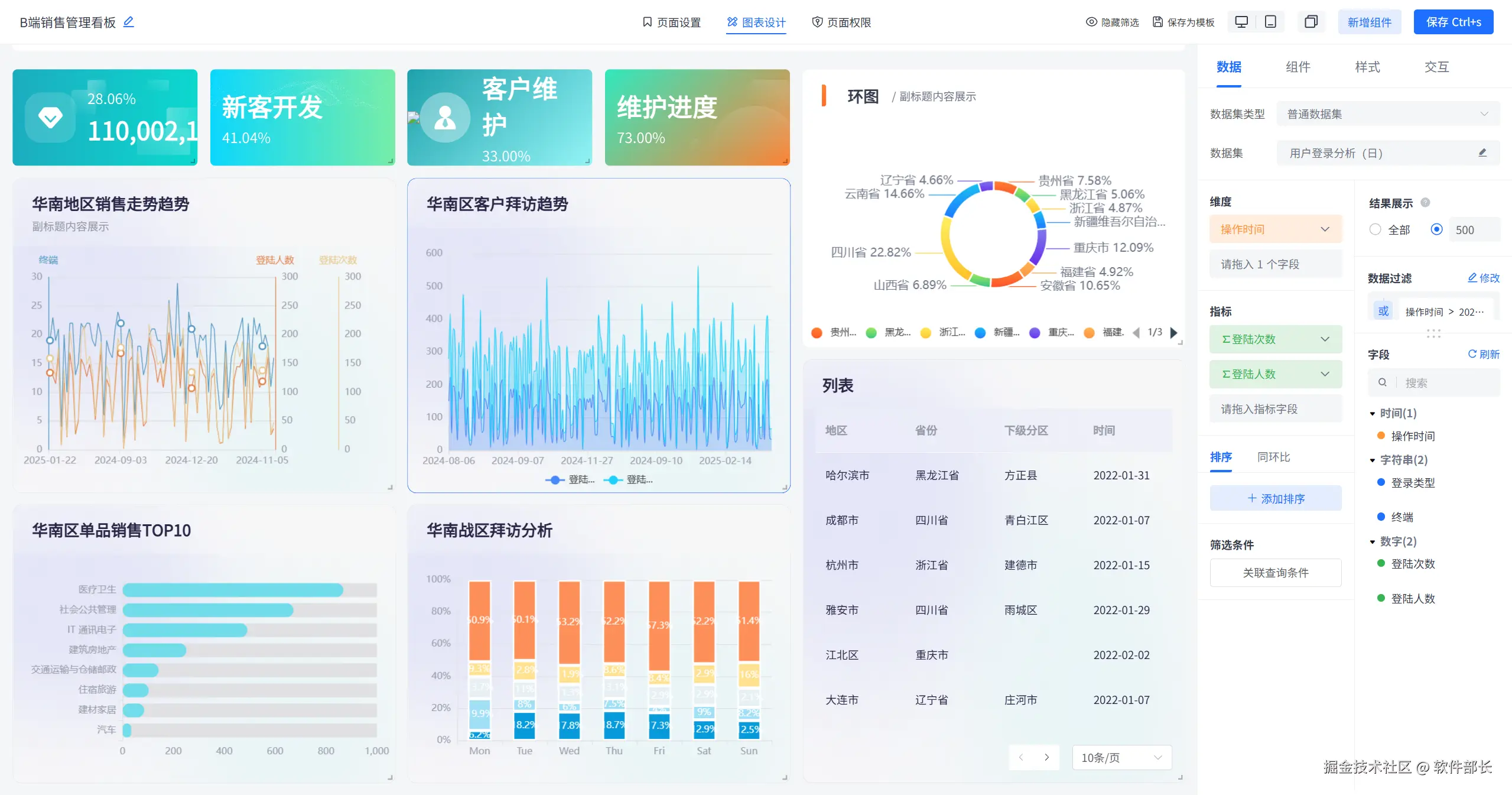Screen dimensions: 1512x795
Task: Click the edit pencil beside dashboard title
Action: click(x=128, y=22)
